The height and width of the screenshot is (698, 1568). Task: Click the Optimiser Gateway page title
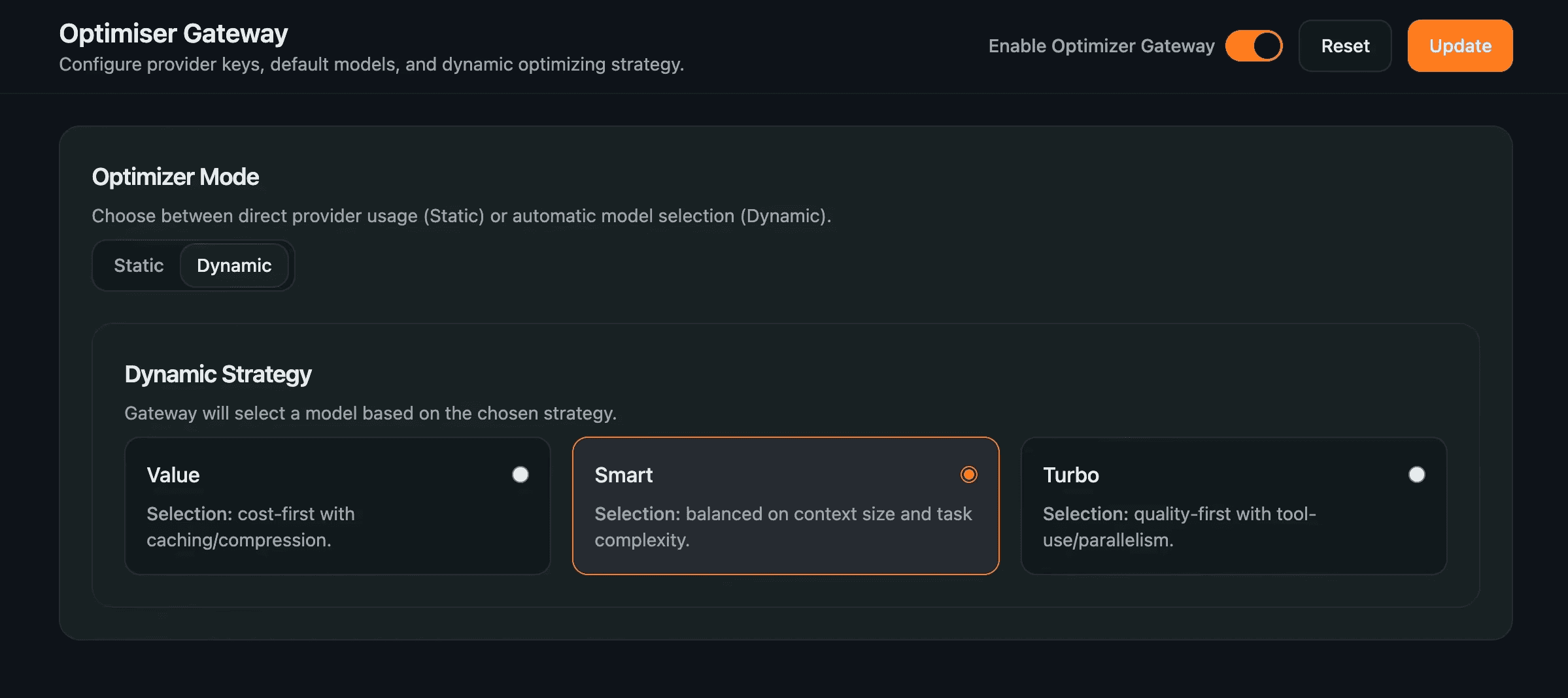pyautogui.click(x=173, y=33)
